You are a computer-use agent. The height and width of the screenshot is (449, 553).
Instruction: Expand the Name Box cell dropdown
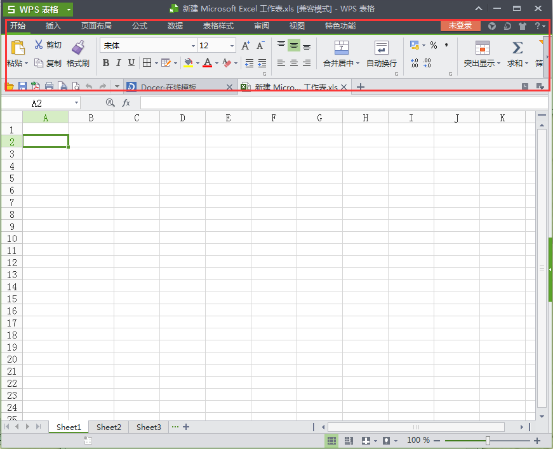pos(76,103)
